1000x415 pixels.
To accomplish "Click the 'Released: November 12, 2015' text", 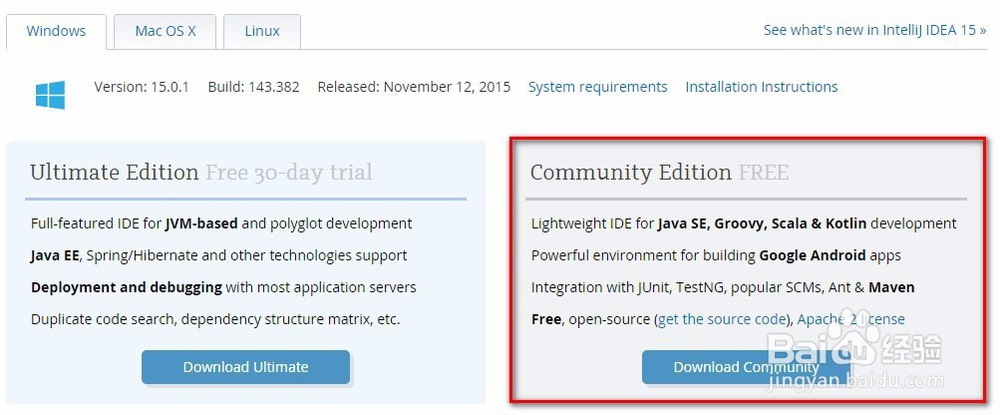I will (x=413, y=87).
